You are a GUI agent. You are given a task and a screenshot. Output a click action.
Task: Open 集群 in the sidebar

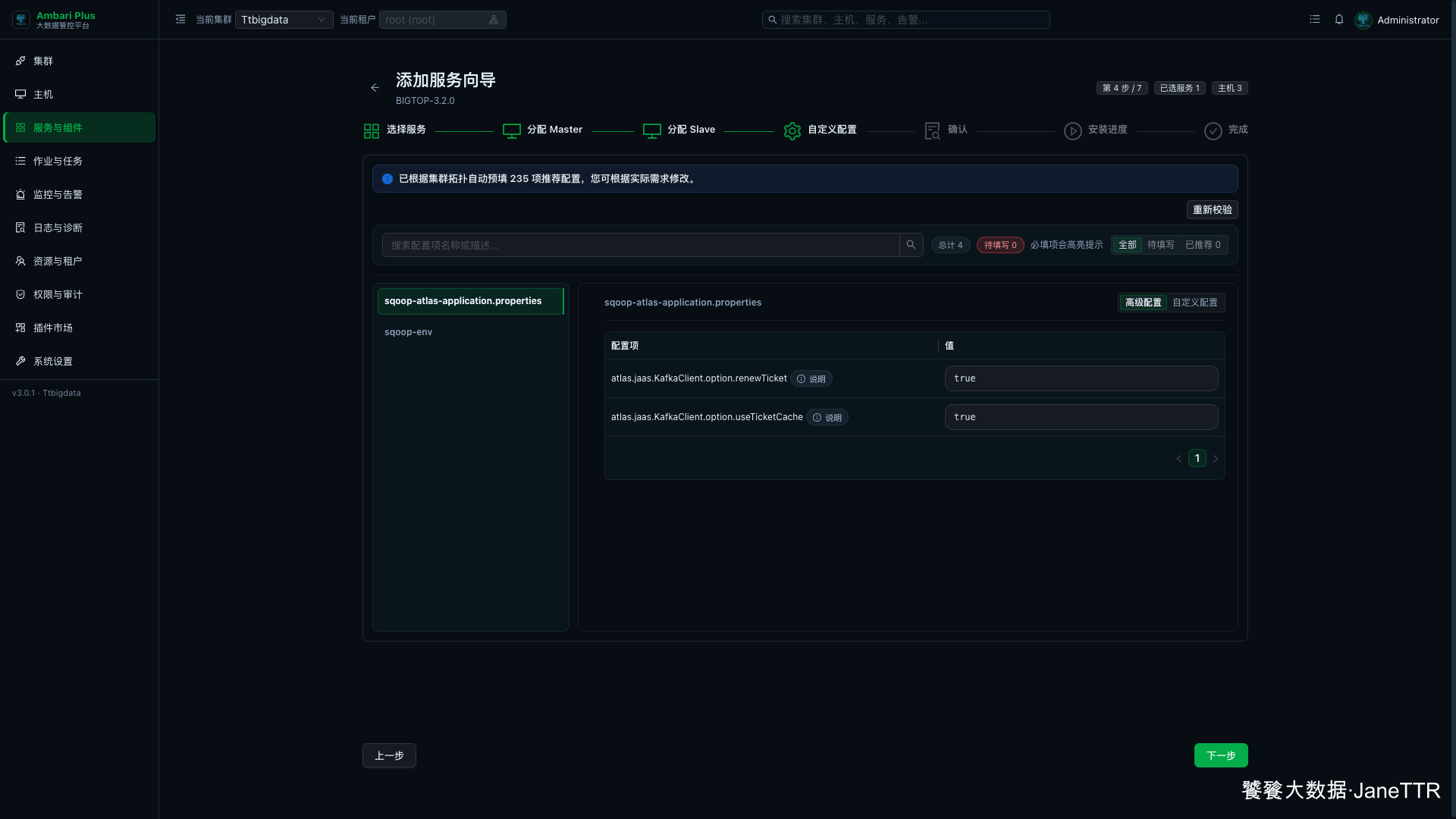pos(79,61)
